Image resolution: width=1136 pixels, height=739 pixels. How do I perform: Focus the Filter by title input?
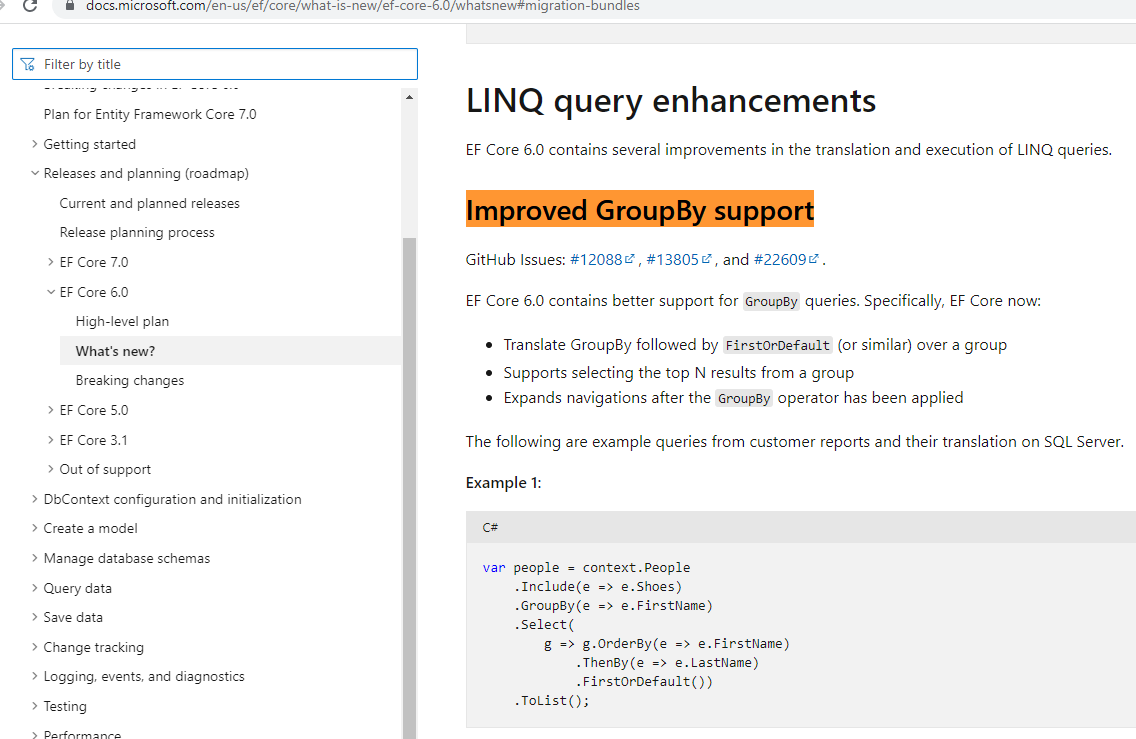point(215,64)
